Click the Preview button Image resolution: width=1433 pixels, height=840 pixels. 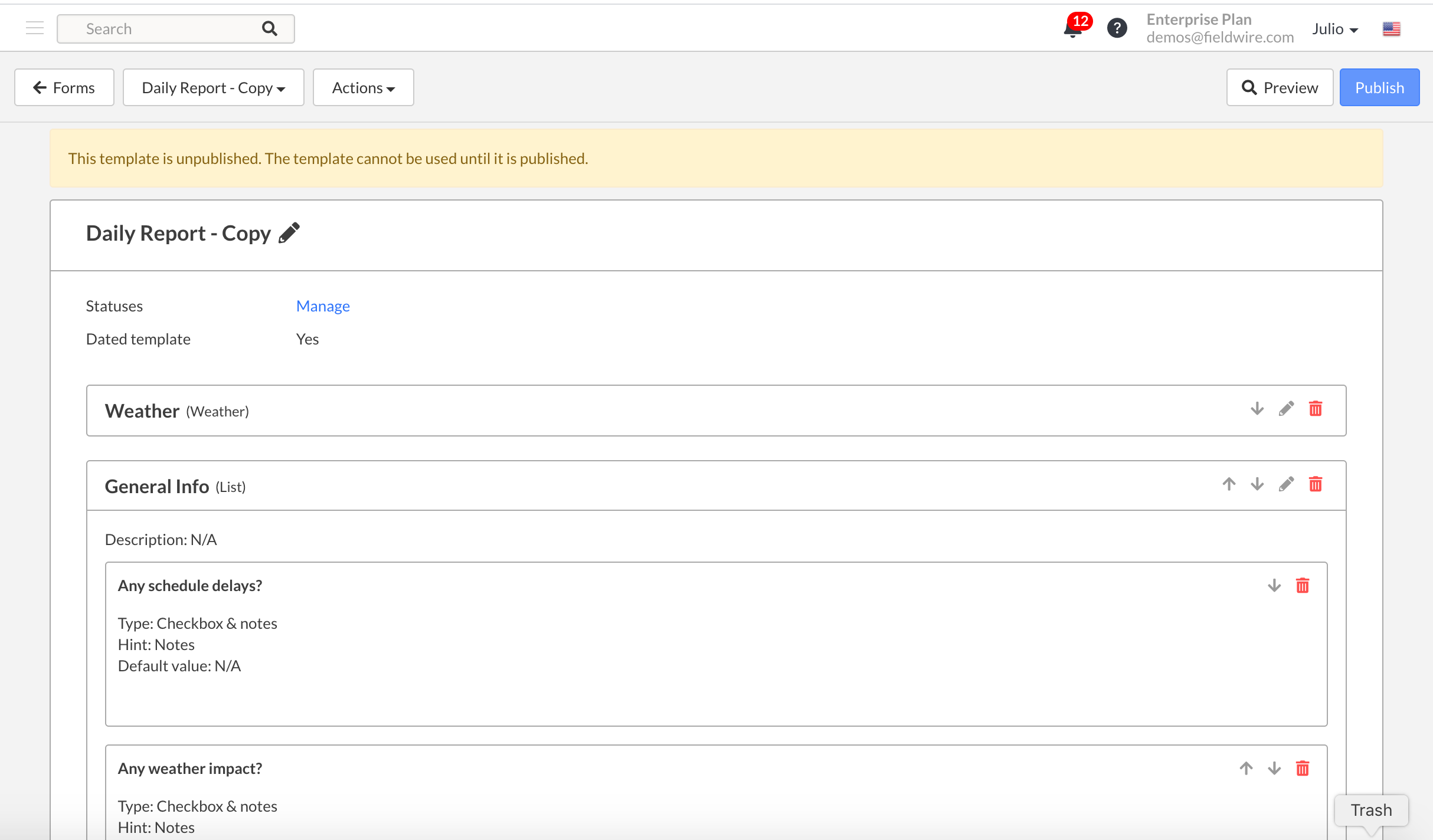[1280, 87]
